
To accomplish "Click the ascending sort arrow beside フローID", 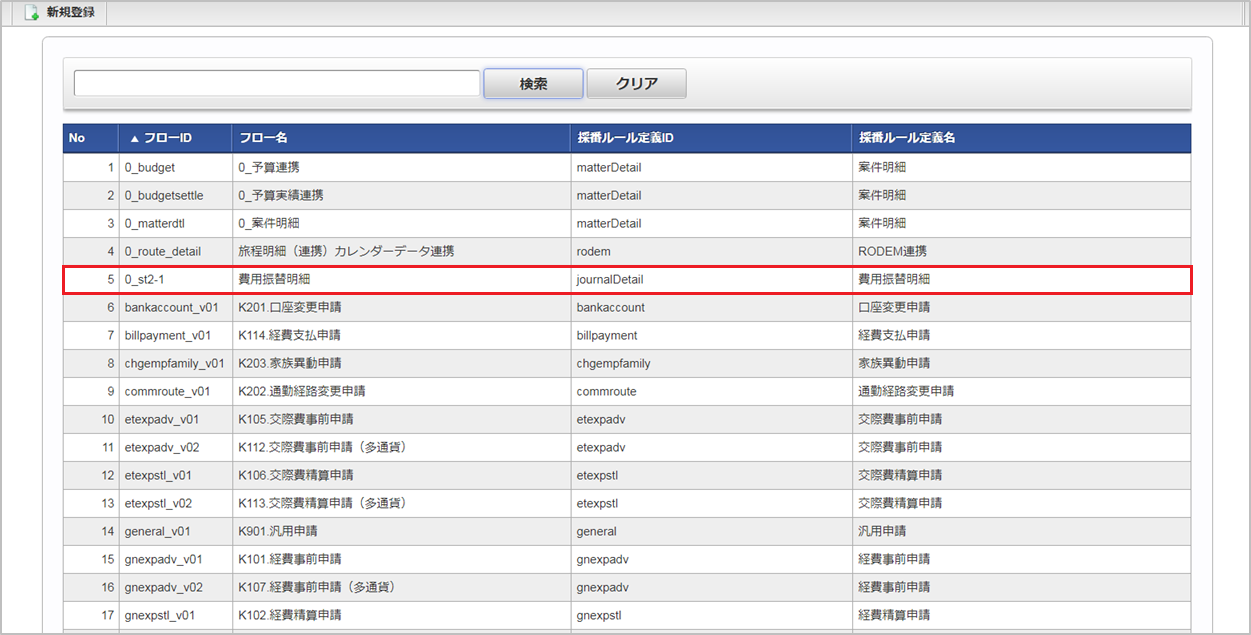I will coord(134,138).
